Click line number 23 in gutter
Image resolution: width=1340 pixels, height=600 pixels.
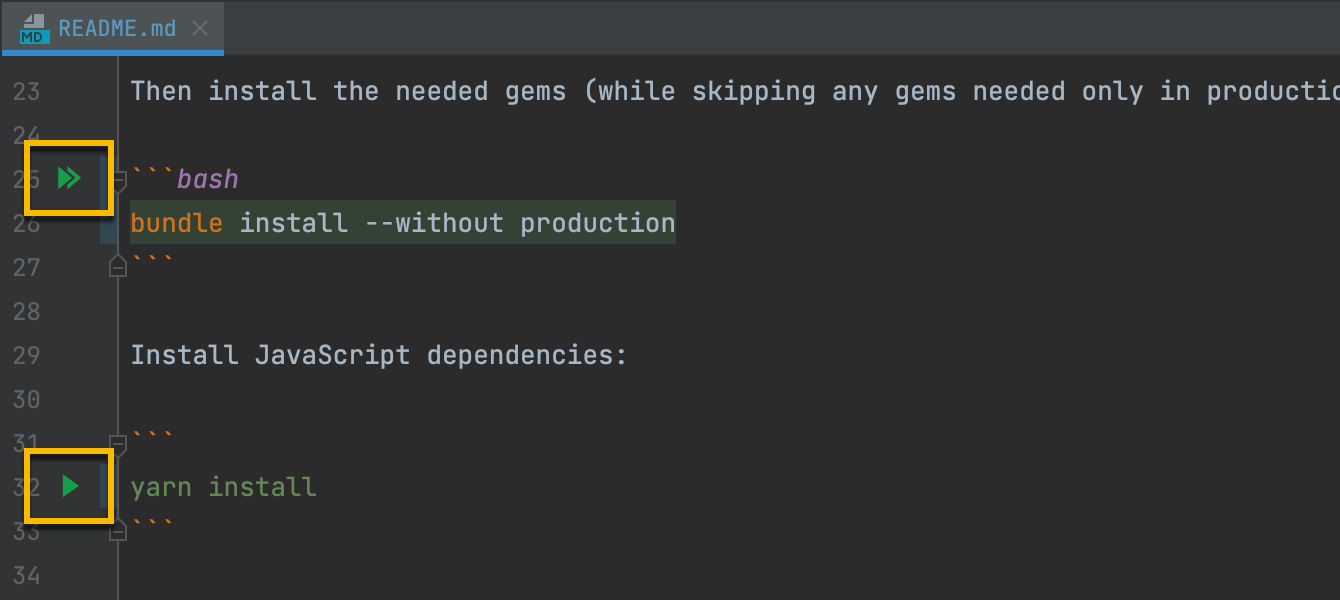[27, 92]
